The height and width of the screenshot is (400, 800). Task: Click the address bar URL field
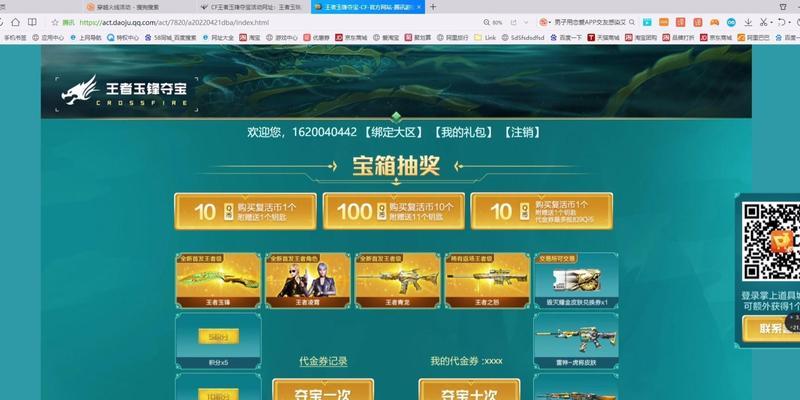(x=174, y=22)
